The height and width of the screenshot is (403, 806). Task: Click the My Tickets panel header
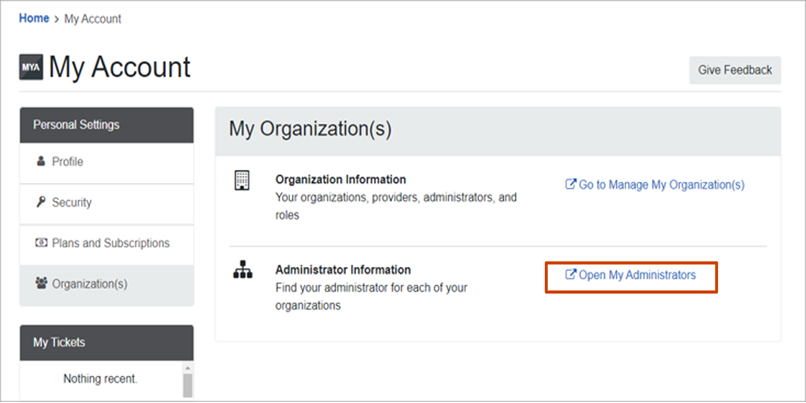click(x=106, y=342)
